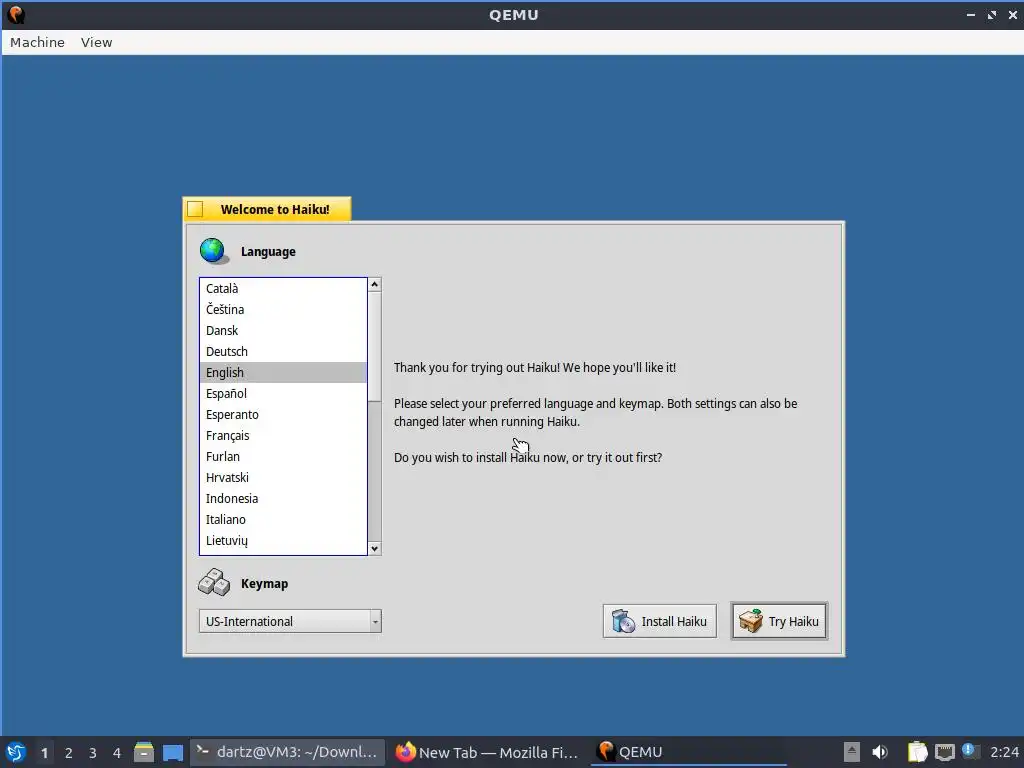Click the Install Haiku button
The height and width of the screenshot is (768, 1024).
click(660, 621)
